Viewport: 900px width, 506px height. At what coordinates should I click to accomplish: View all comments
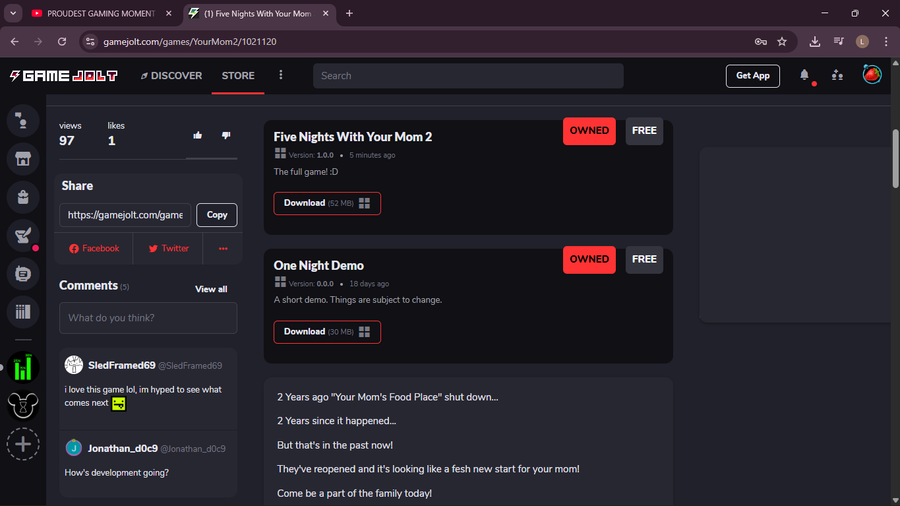(211, 289)
